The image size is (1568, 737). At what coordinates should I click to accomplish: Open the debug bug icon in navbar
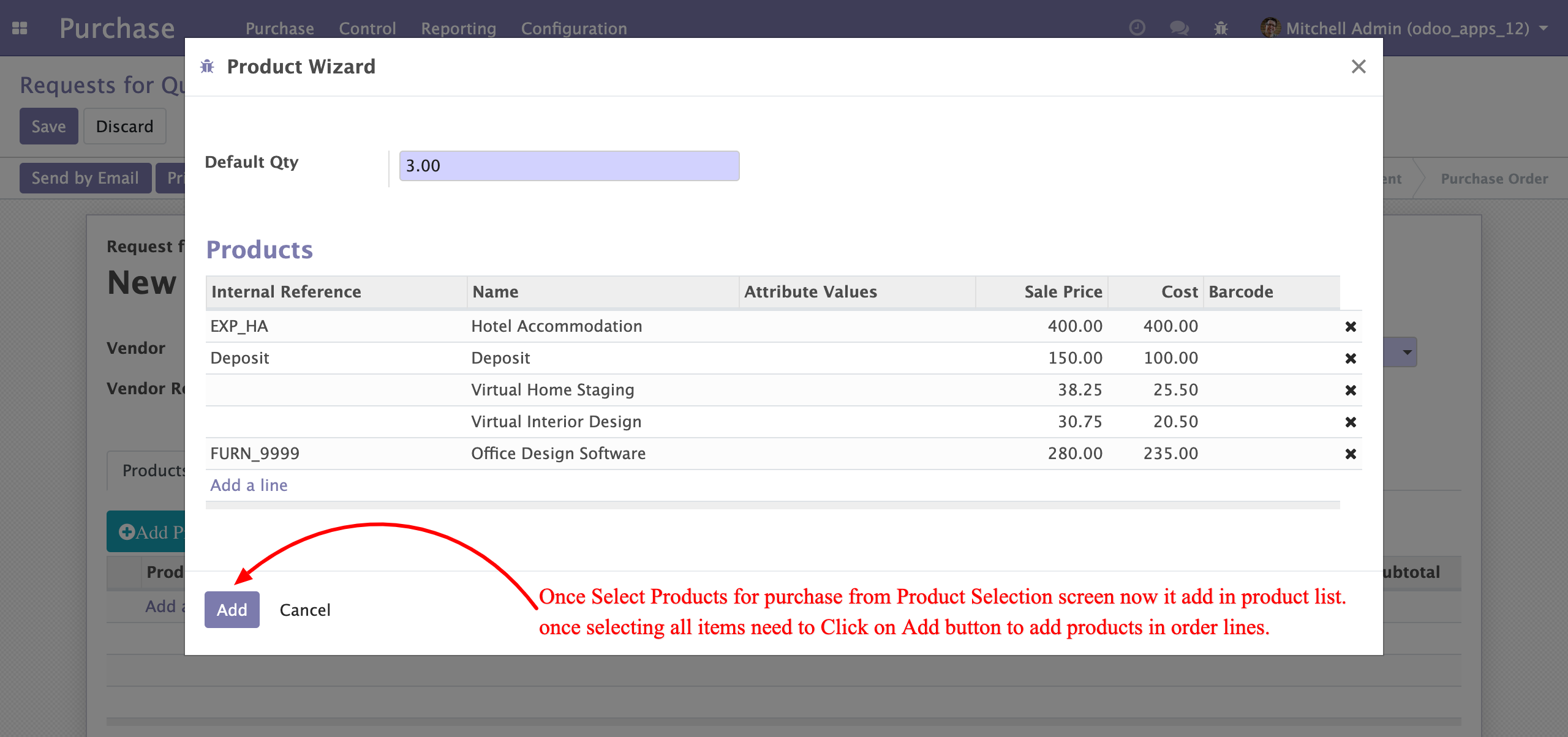[1221, 28]
